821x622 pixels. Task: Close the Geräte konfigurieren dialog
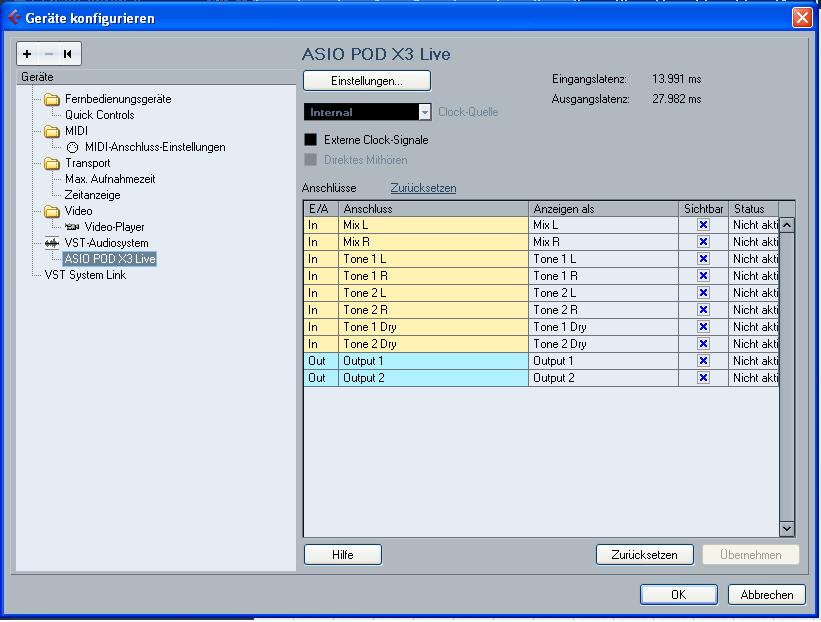[x=802, y=18]
